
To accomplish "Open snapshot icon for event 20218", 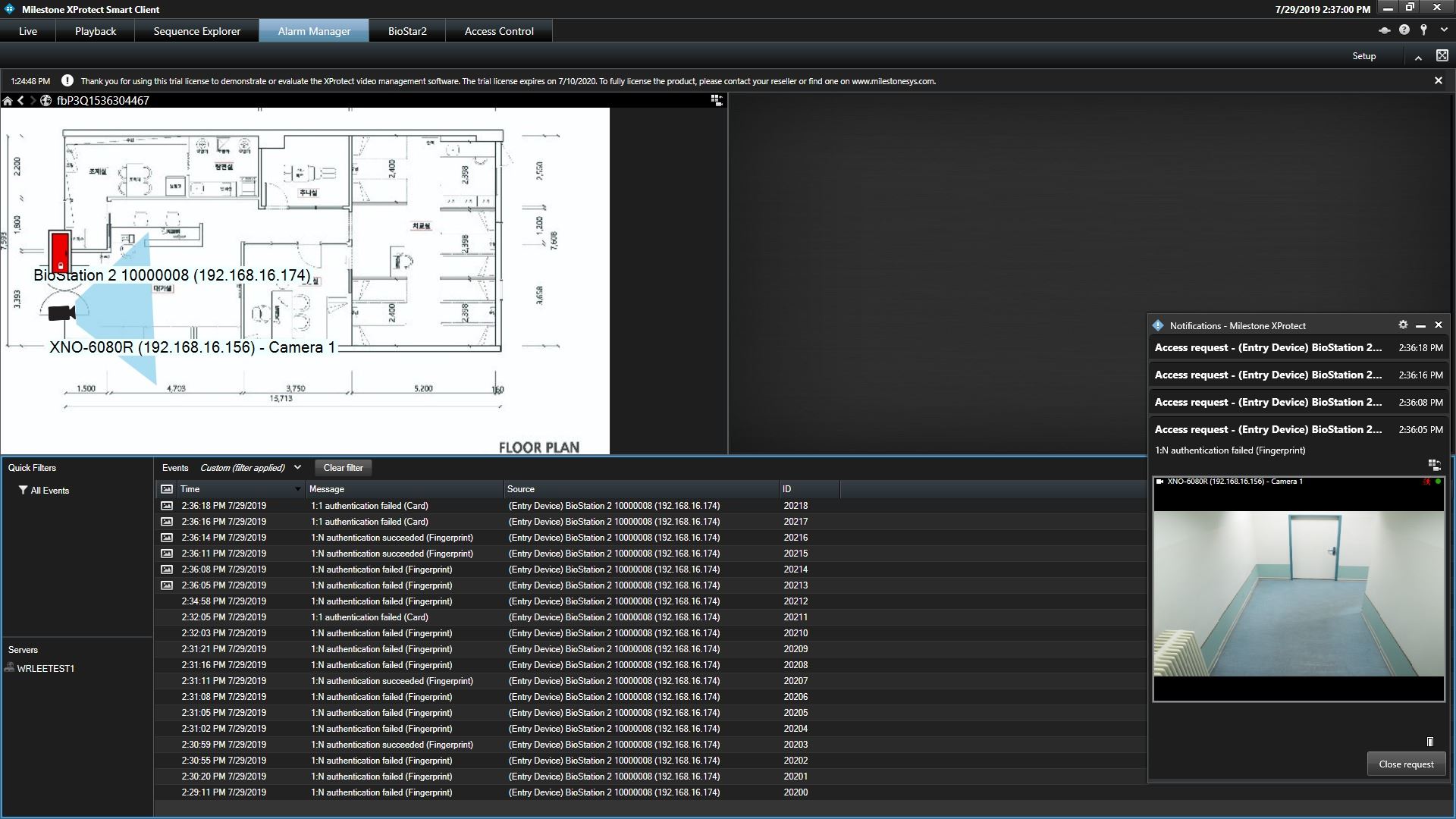I will 167,506.
